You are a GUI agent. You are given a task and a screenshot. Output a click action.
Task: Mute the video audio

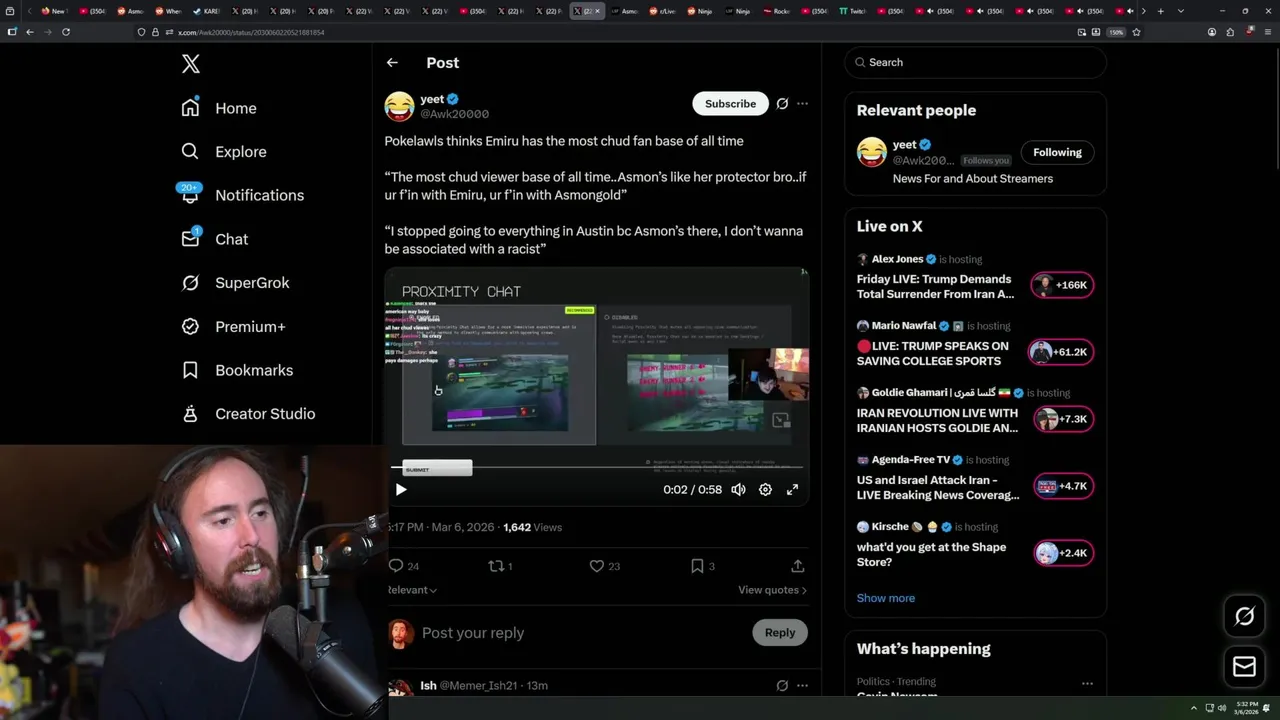pyautogui.click(x=738, y=490)
